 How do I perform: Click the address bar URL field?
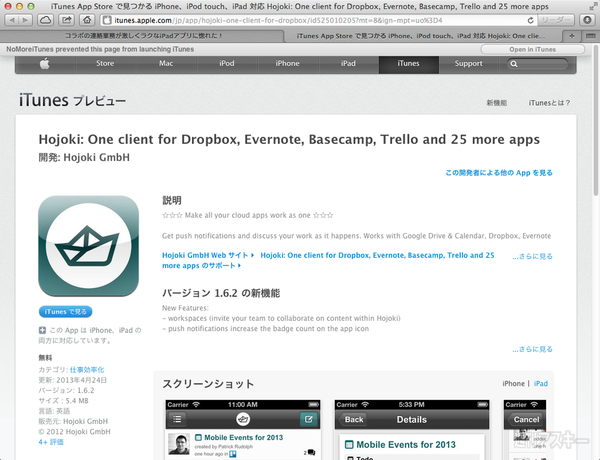click(x=318, y=20)
